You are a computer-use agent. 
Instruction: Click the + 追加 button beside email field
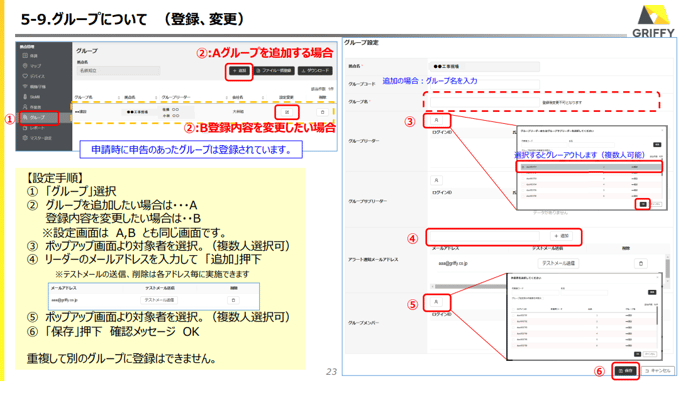(x=561, y=236)
